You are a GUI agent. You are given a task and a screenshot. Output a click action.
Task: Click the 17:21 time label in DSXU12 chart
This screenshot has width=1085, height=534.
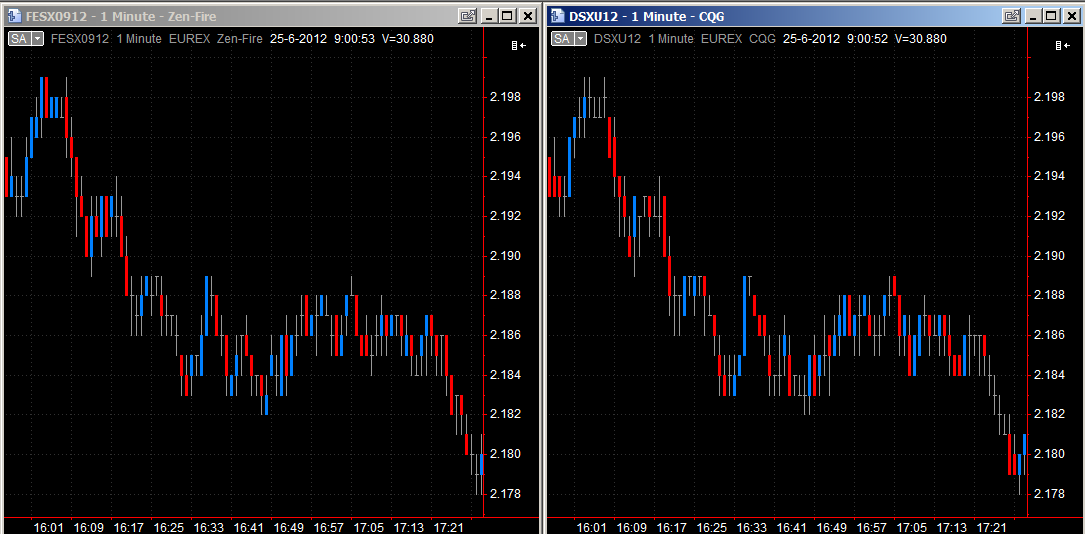(991, 527)
